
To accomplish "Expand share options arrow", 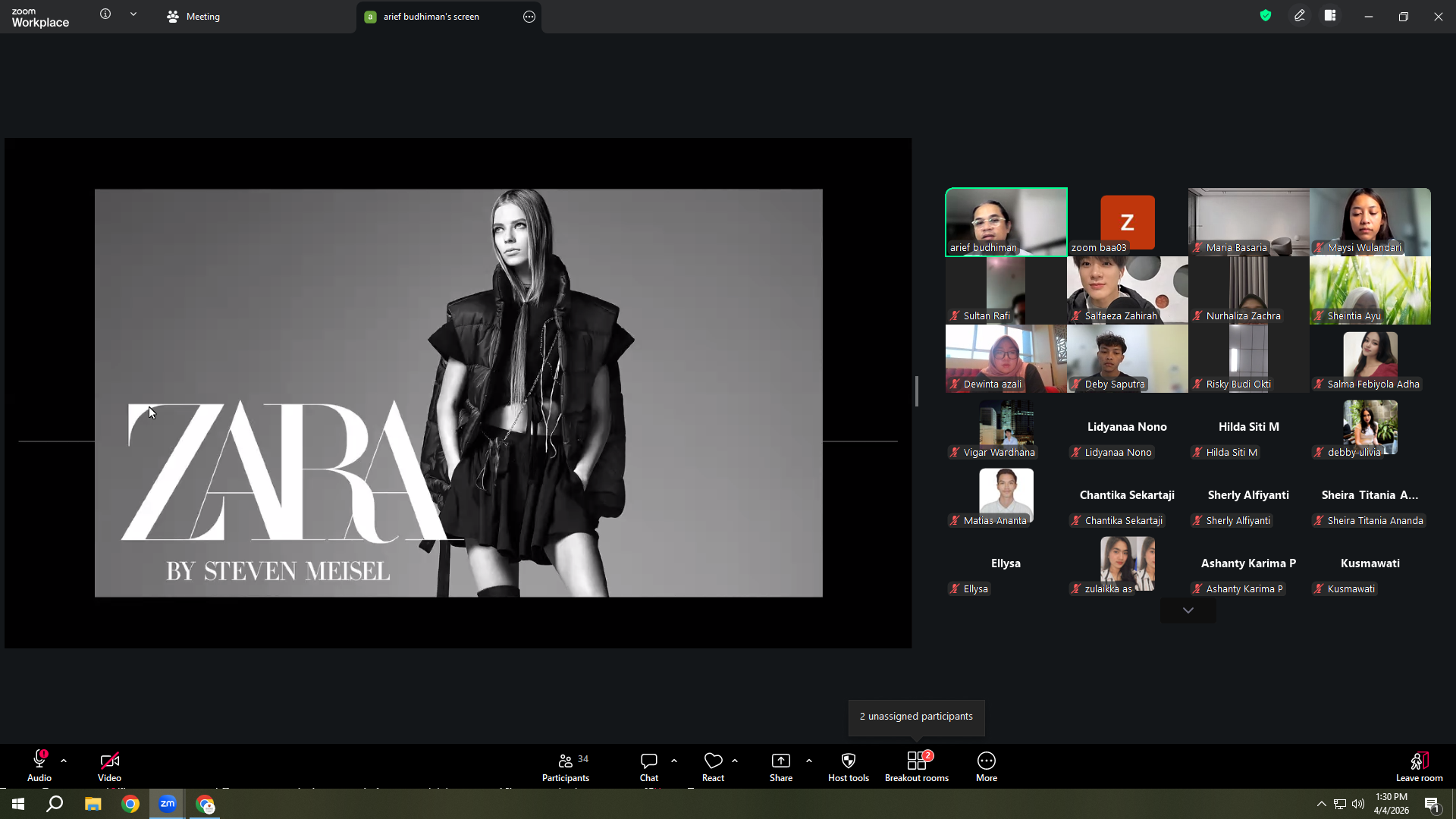I will (809, 761).
